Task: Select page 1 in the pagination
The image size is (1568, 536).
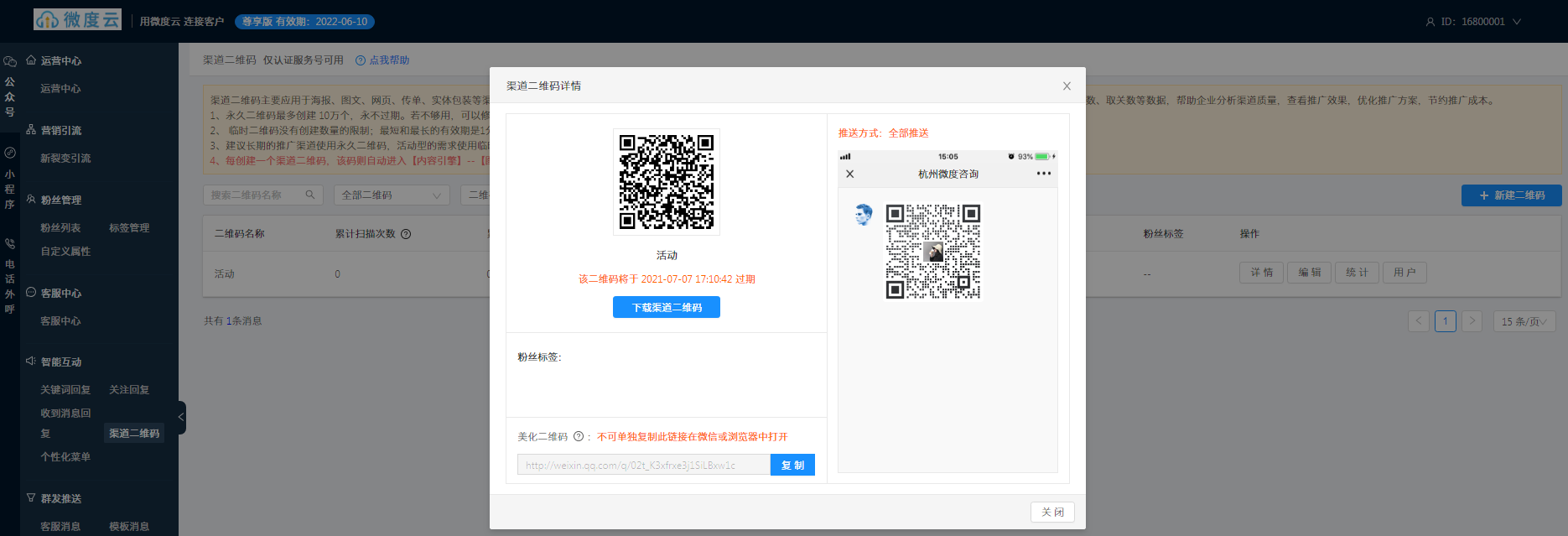Action: (1446, 321)
